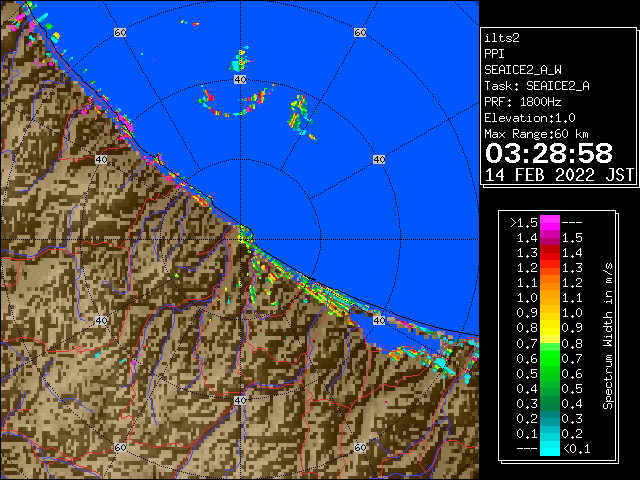Pick the cyan swatch for widths below 0.1
Screen dimensions: 640x480
coord(550,448)
